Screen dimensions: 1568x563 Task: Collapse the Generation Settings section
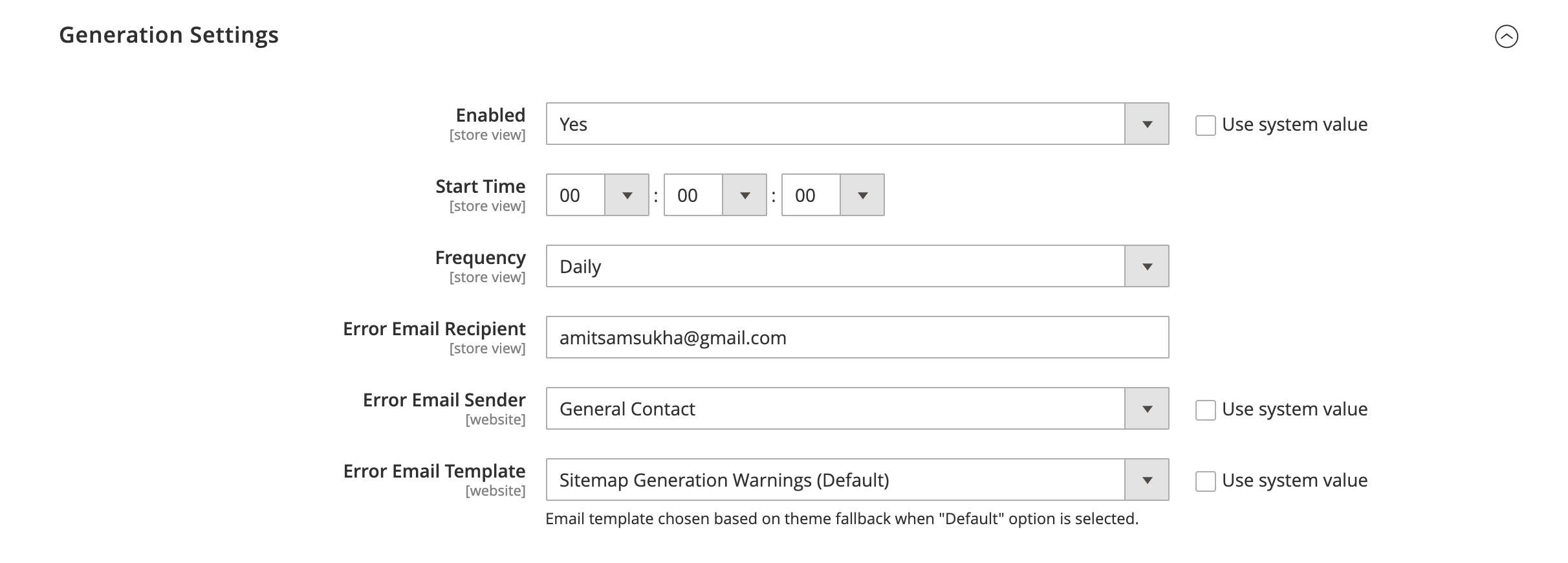coord(1506,36)
